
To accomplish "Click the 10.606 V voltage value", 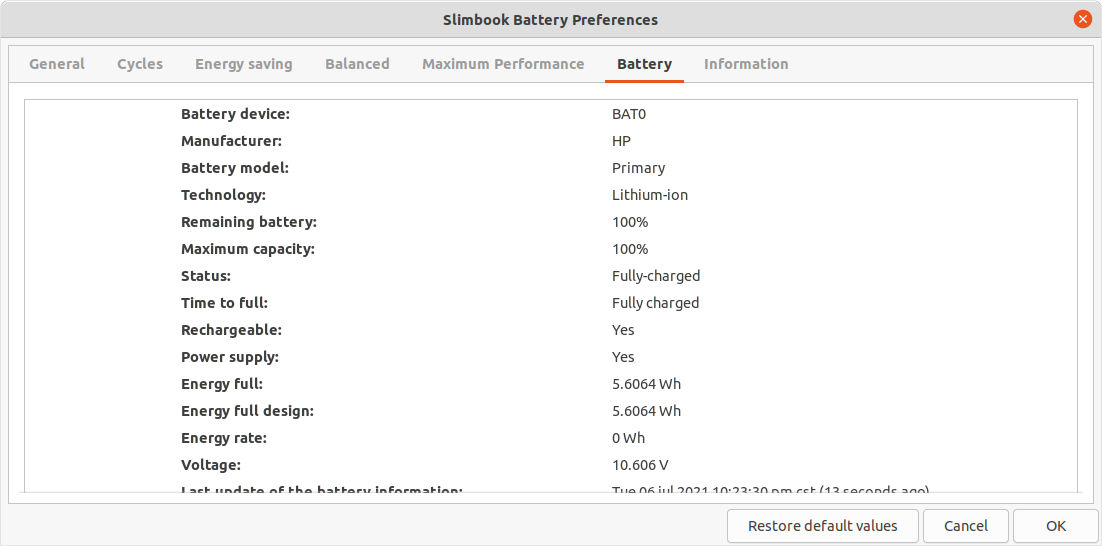I will coord(640,465).
